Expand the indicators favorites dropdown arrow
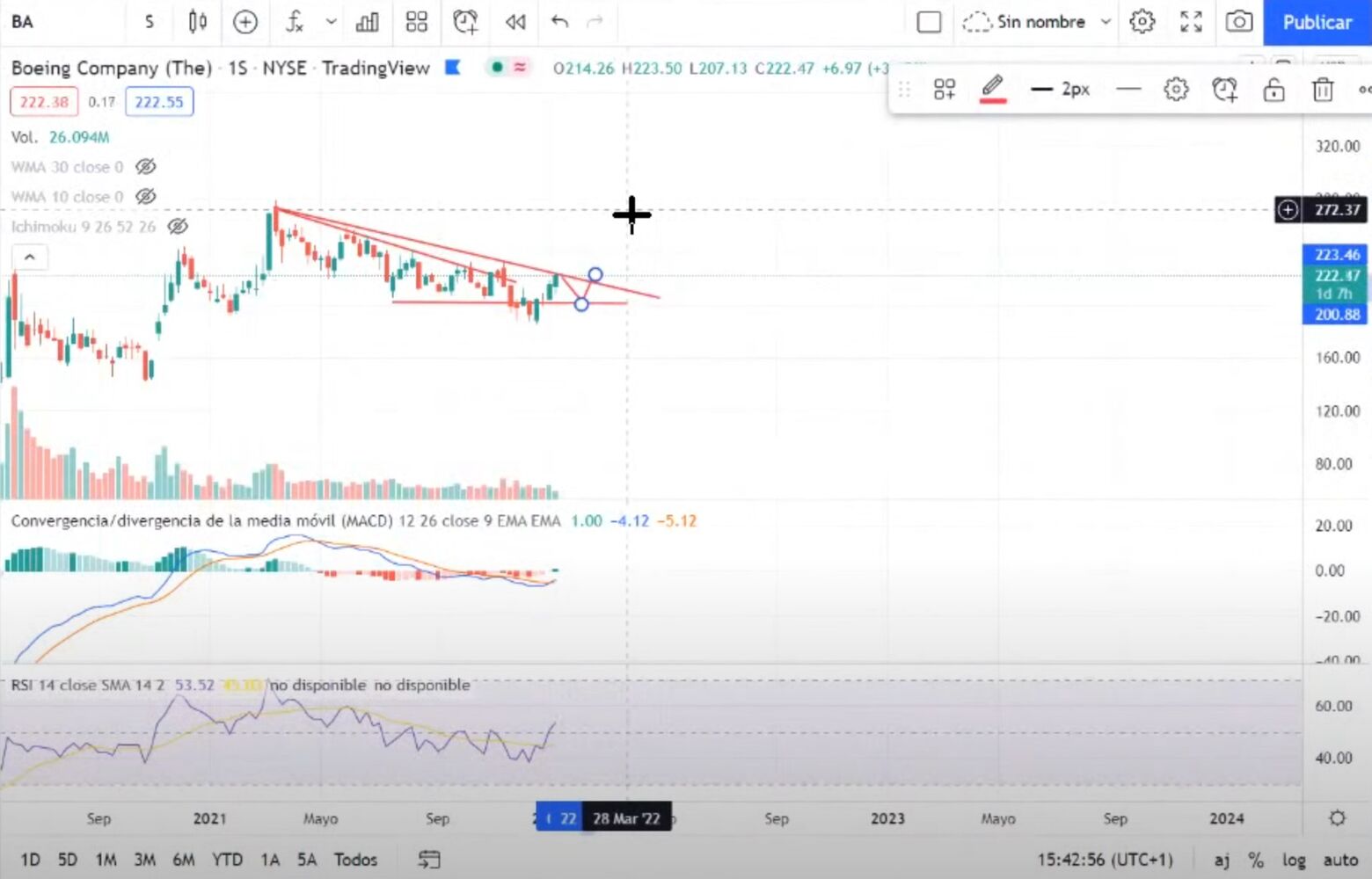The image size is (1372, 879). pos(331,22)
